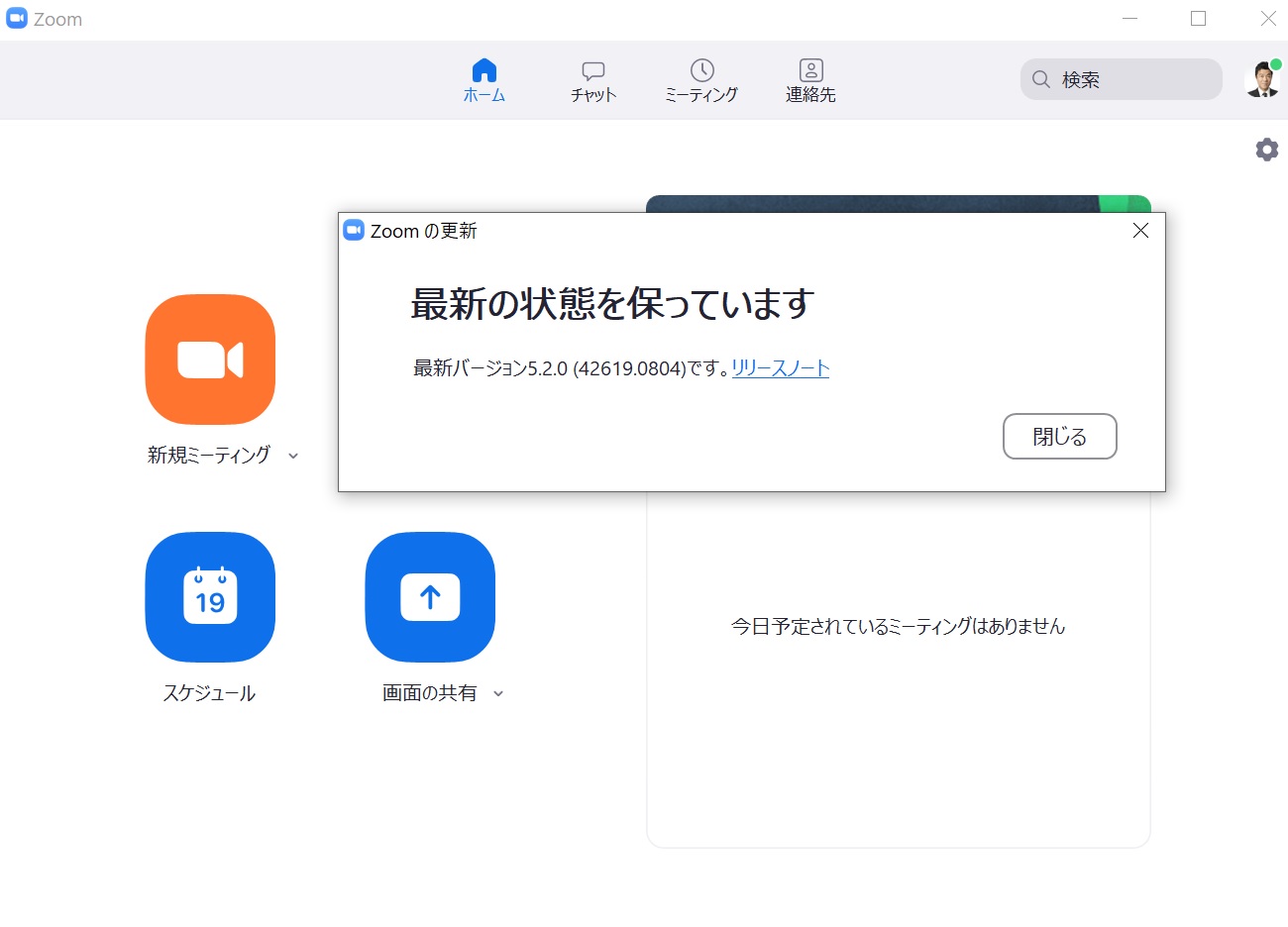Open the リリースノート link
Image resolution: width=1288 pixels, height=927 pixels.
click(x=781, y=368)
